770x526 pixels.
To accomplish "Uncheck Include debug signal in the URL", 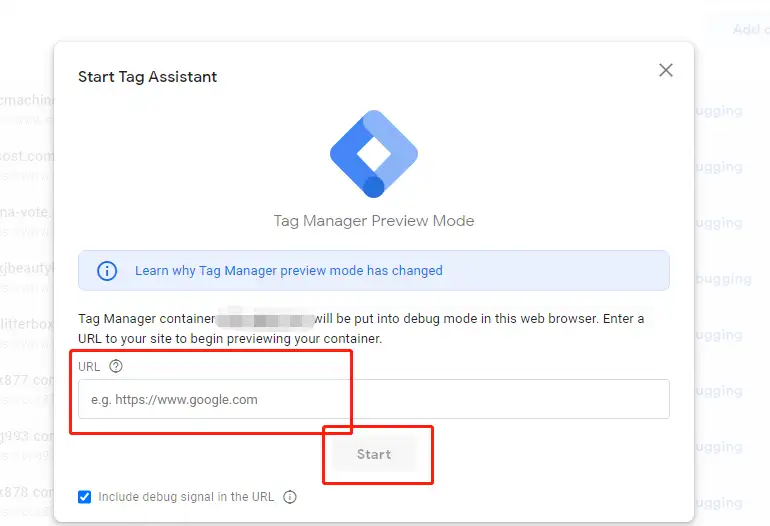I will 84,497.
